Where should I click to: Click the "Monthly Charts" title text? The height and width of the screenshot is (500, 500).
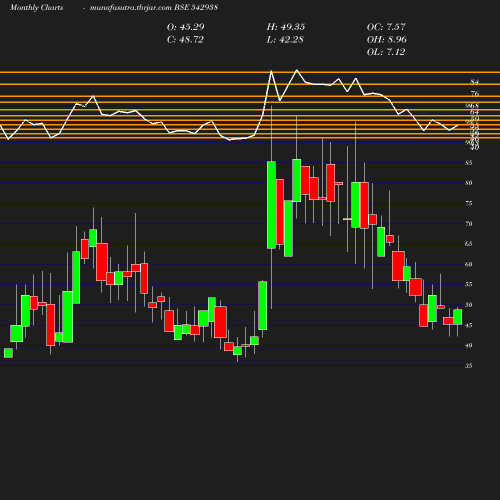click(36, 7)
